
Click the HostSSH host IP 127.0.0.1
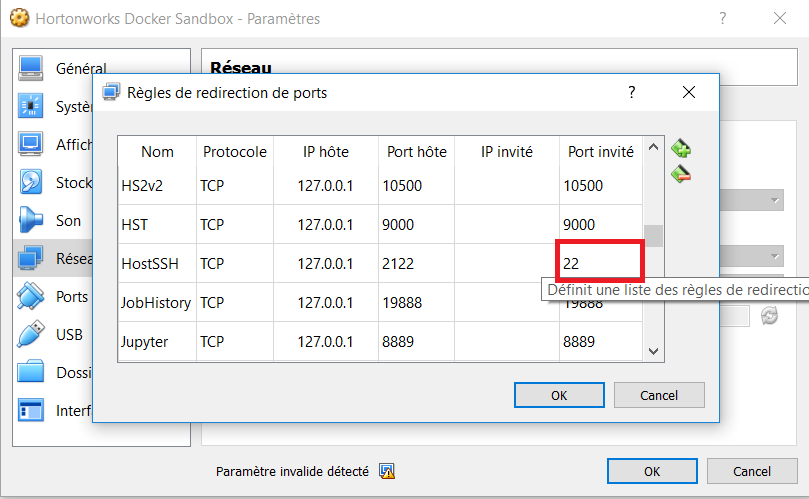326,264
